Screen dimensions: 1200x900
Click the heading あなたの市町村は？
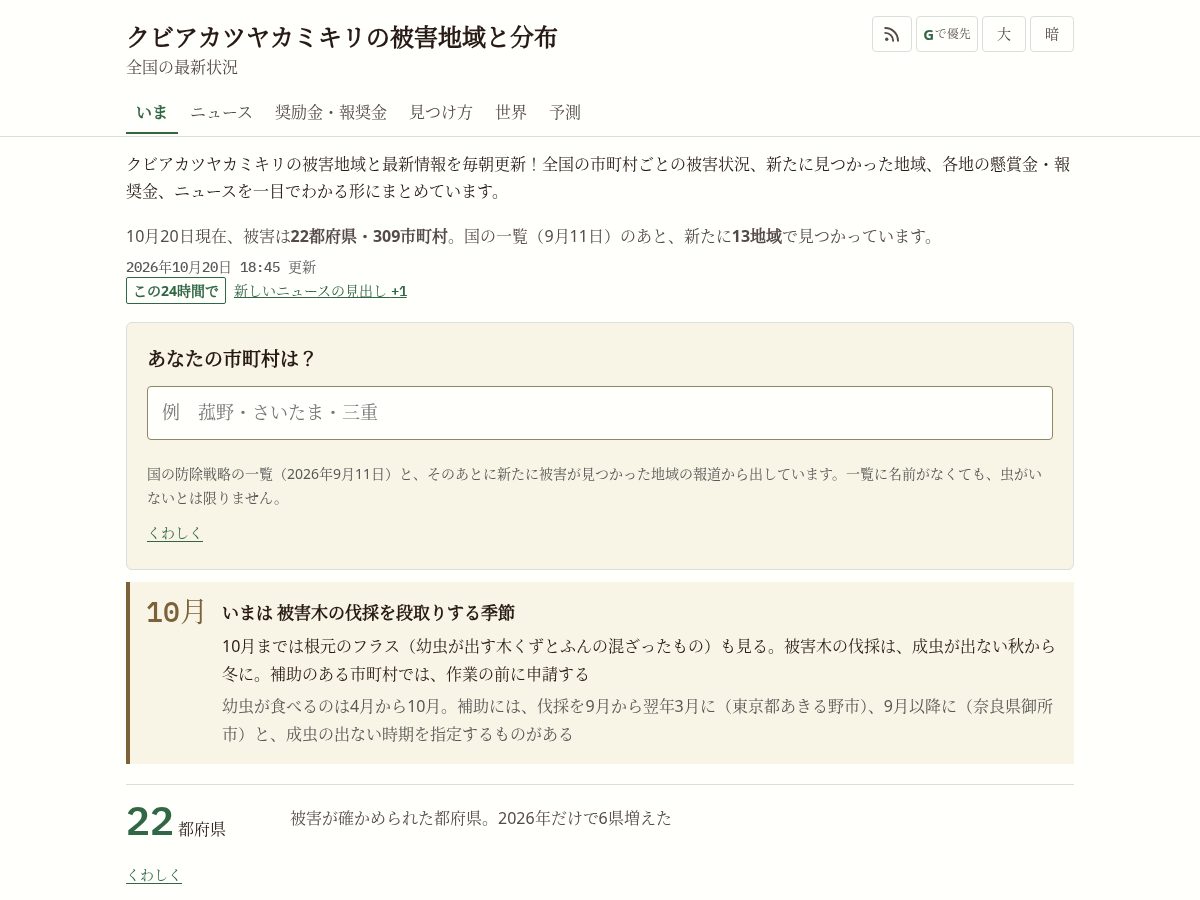click(x=232, y=359)
